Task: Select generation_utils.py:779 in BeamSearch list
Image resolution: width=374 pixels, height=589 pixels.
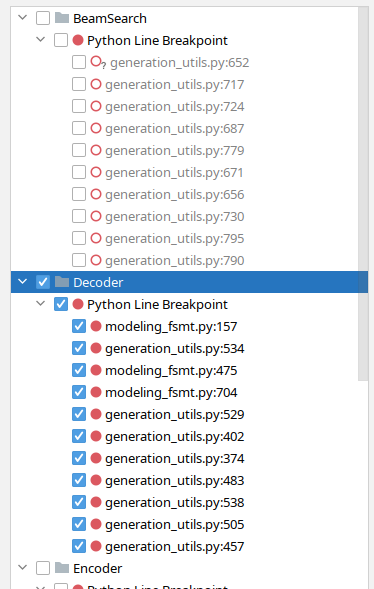Action: point(175,151)
